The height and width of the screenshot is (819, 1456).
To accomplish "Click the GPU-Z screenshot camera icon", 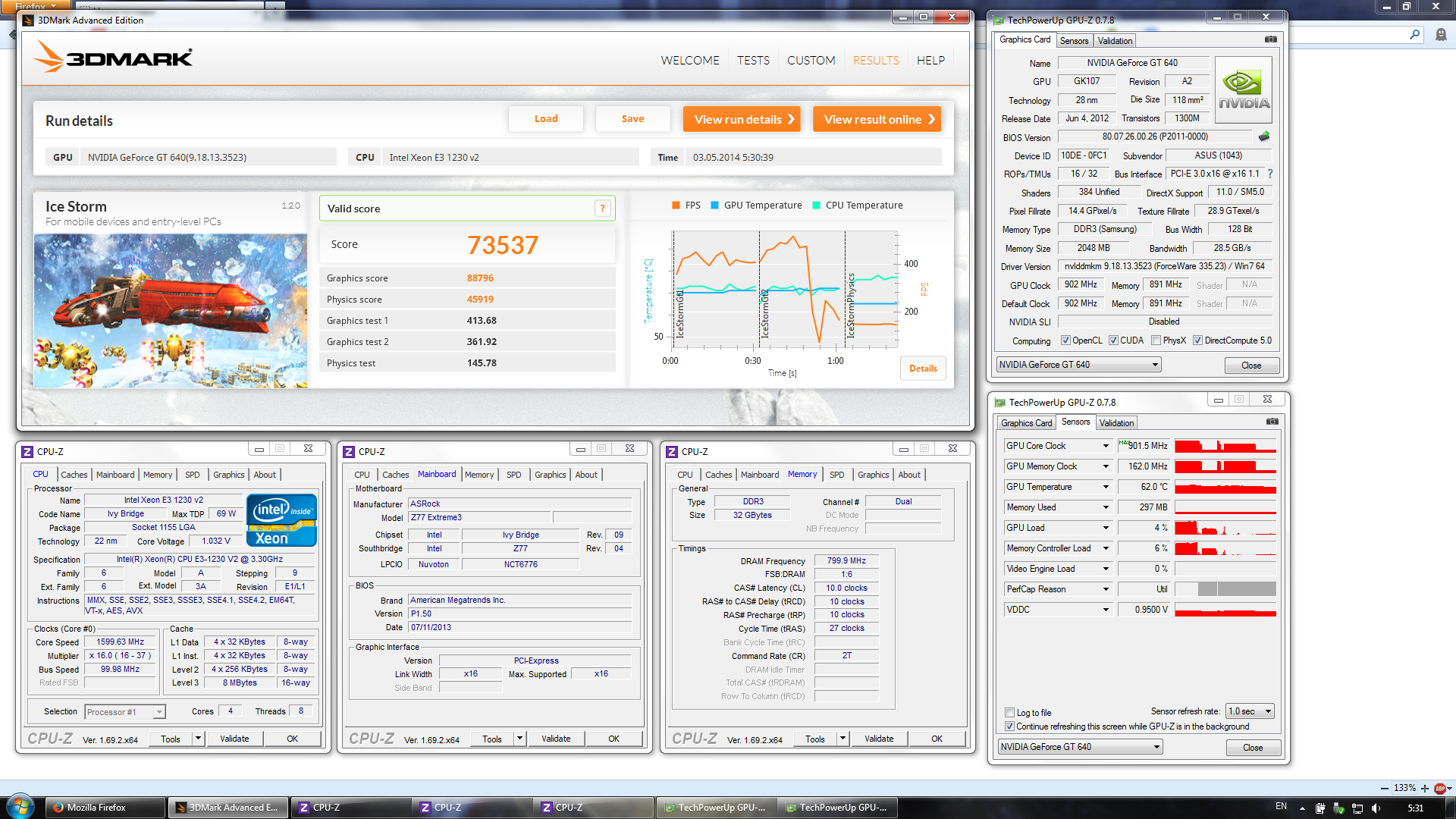I will pyautogui.click(x=1271, y=39).
